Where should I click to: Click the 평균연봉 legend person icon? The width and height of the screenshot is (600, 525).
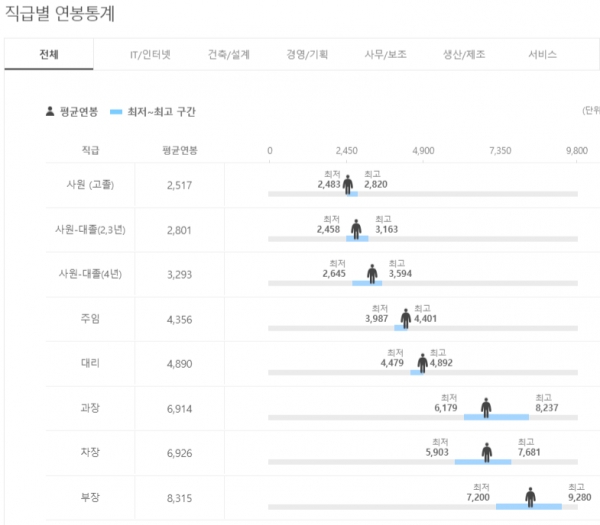50,111
